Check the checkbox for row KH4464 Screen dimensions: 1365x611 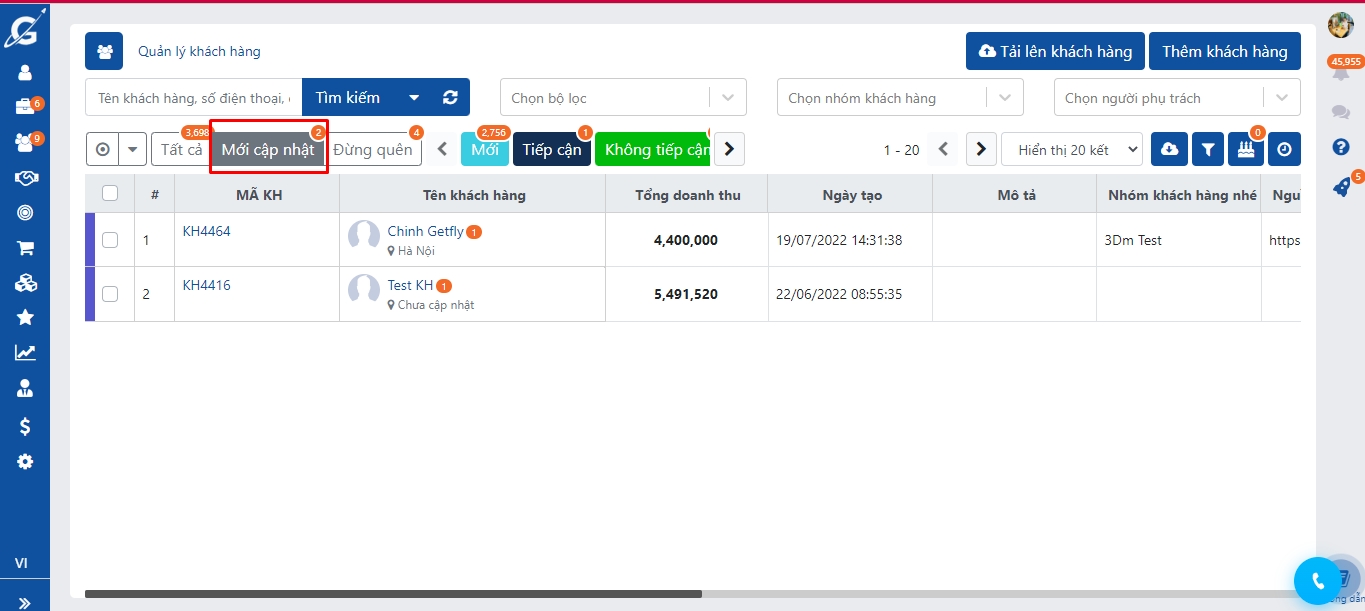[x=110, y=240]
